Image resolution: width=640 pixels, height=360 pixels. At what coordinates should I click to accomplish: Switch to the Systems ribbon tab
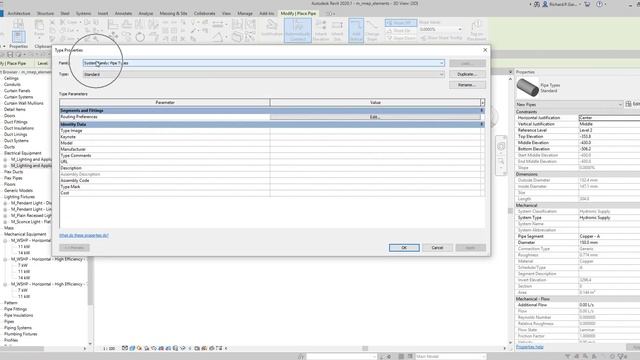83,13
